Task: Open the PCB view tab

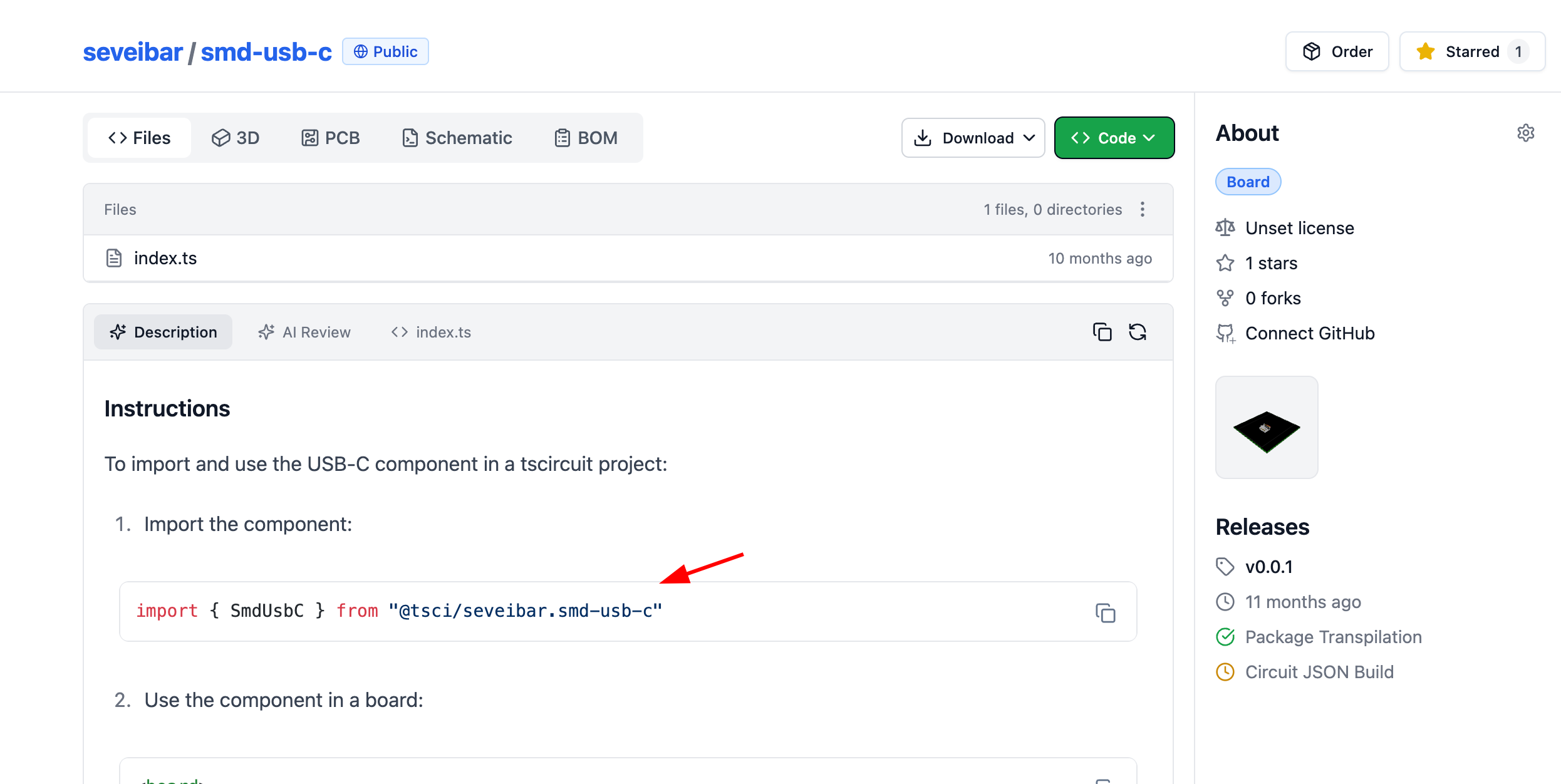Action: coord(330,138)
